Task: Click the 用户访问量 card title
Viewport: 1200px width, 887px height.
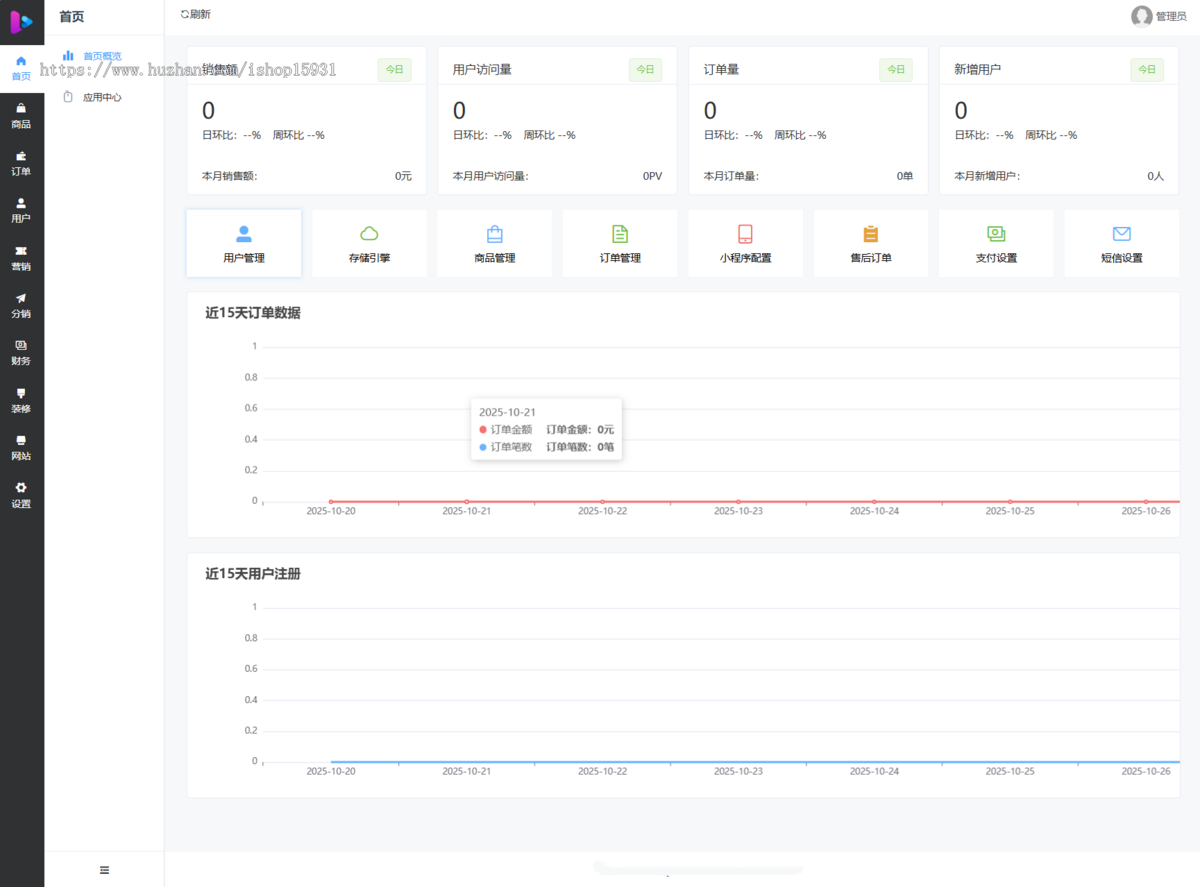Action: [482, 70]
